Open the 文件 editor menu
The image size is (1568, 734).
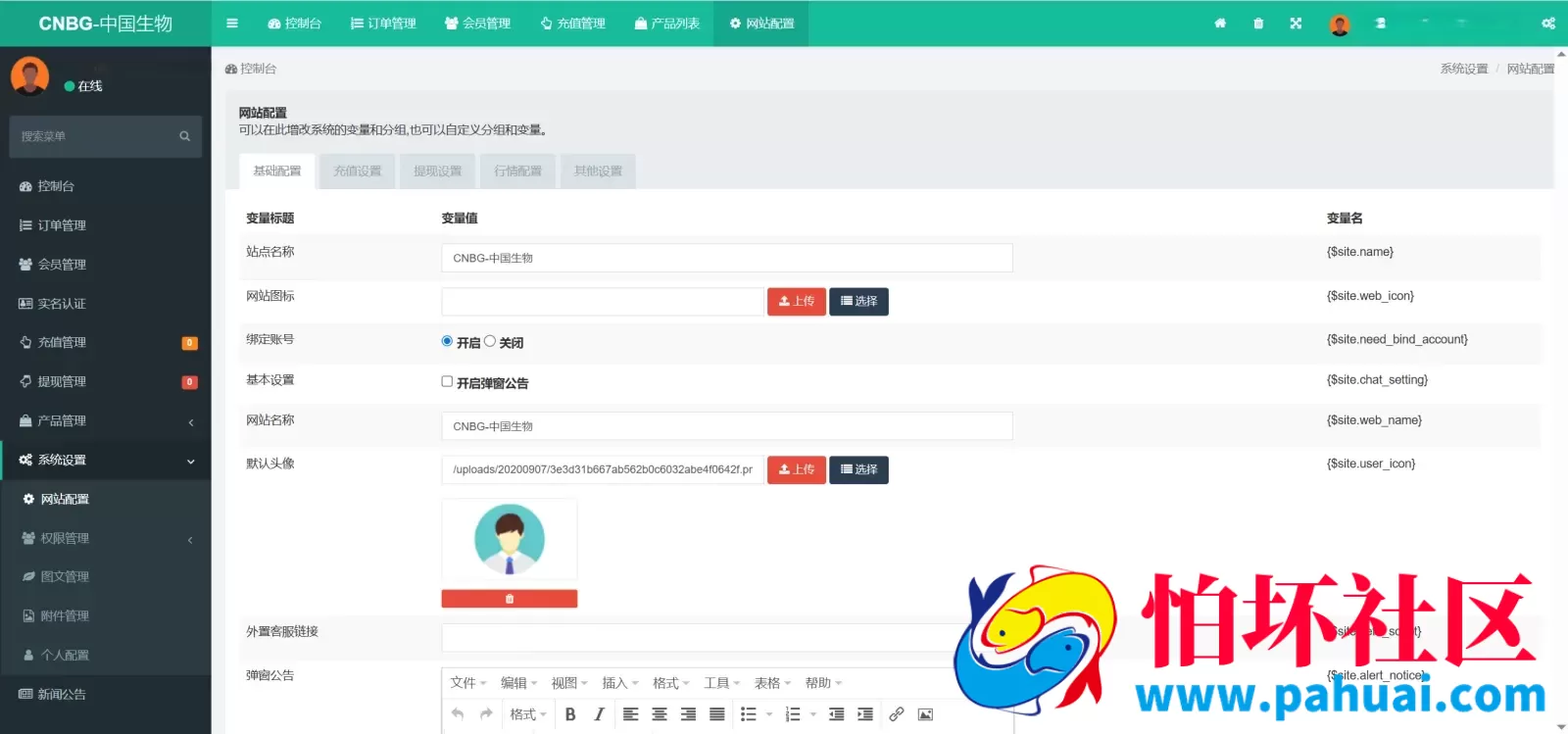pos(467,683)
